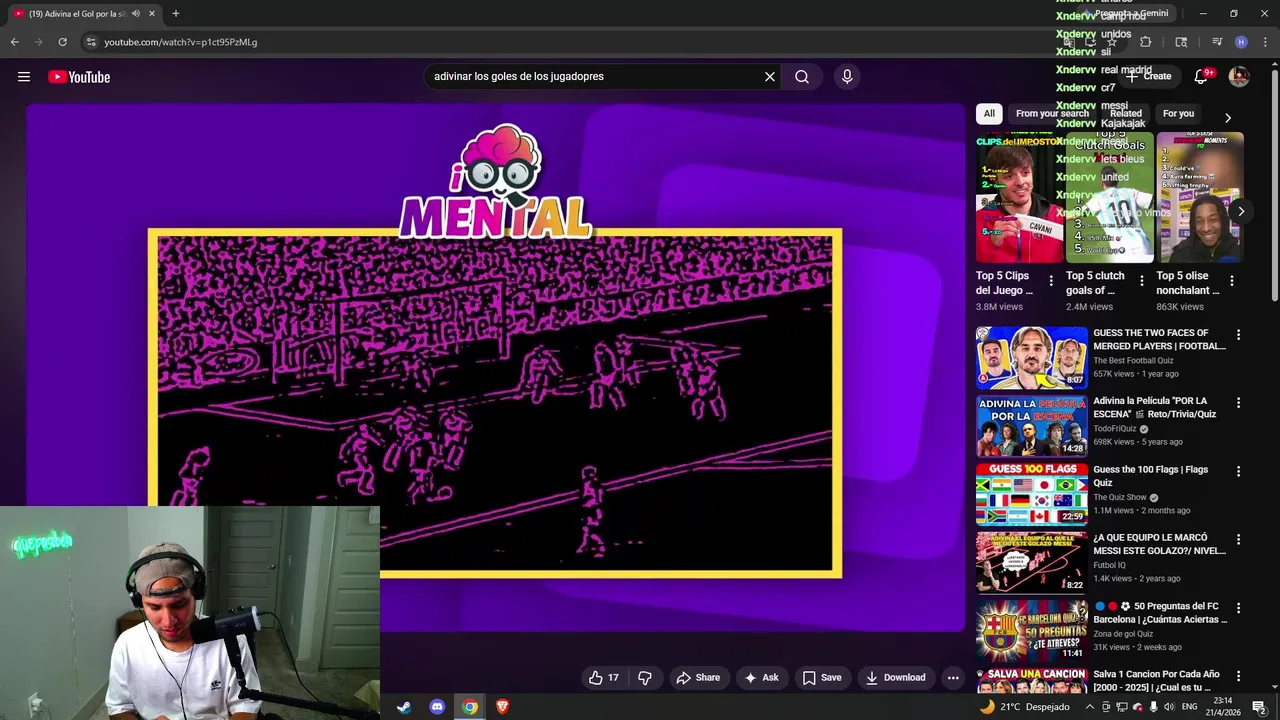Open a new browser tab
The height and width of the screenshot is (720, 1280).
175,13
